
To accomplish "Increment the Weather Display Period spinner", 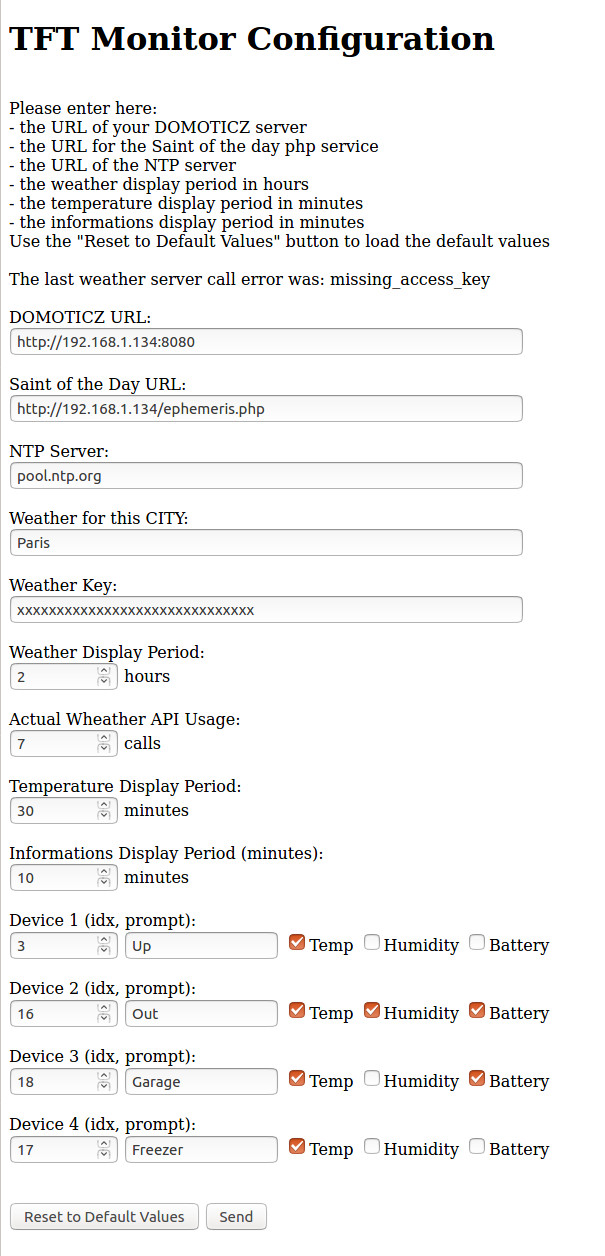I will pyautogui.click(x=104, y=671).
